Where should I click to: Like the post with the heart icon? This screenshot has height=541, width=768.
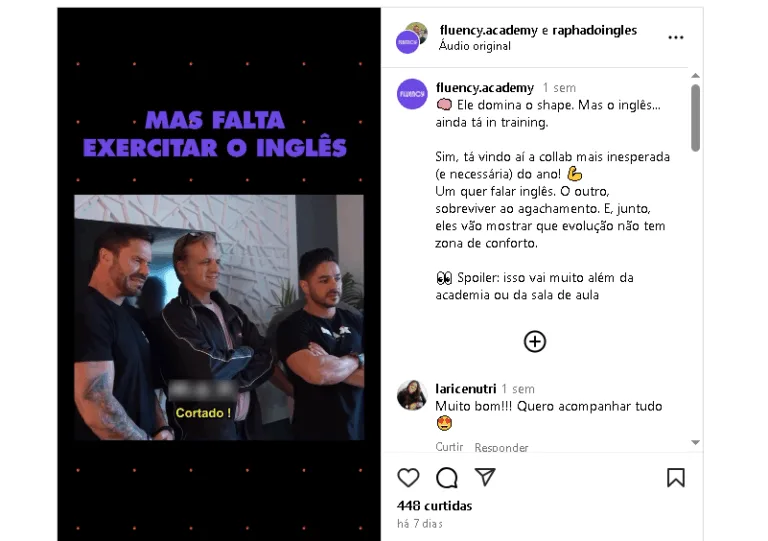408,477
